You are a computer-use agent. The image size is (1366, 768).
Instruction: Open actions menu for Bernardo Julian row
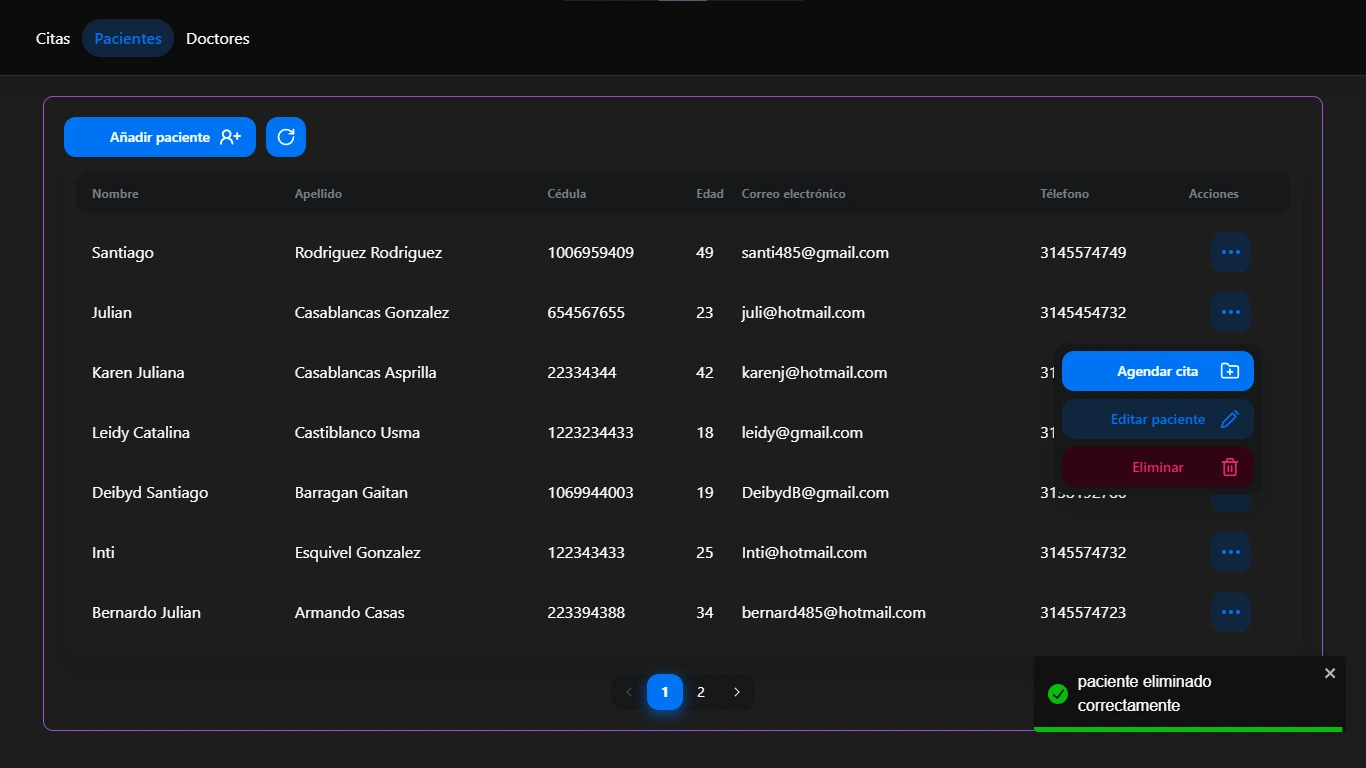1231,612
